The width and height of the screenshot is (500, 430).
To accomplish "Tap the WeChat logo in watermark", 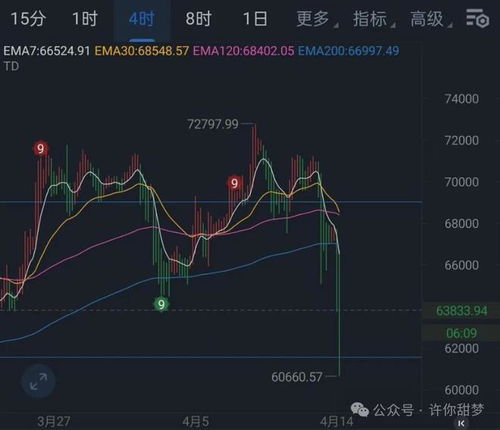I will [360, 410].
